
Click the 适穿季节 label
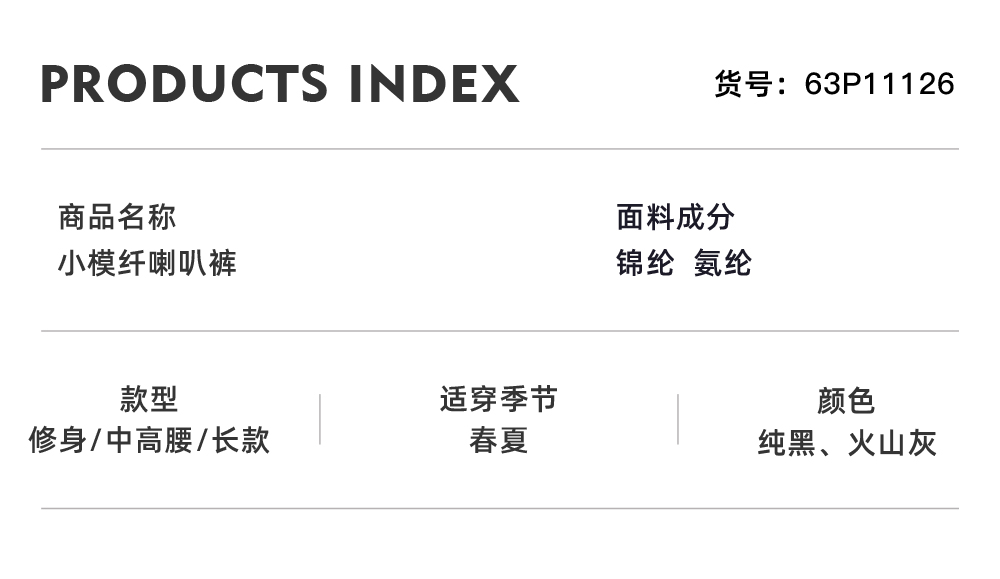coord(498,399)
